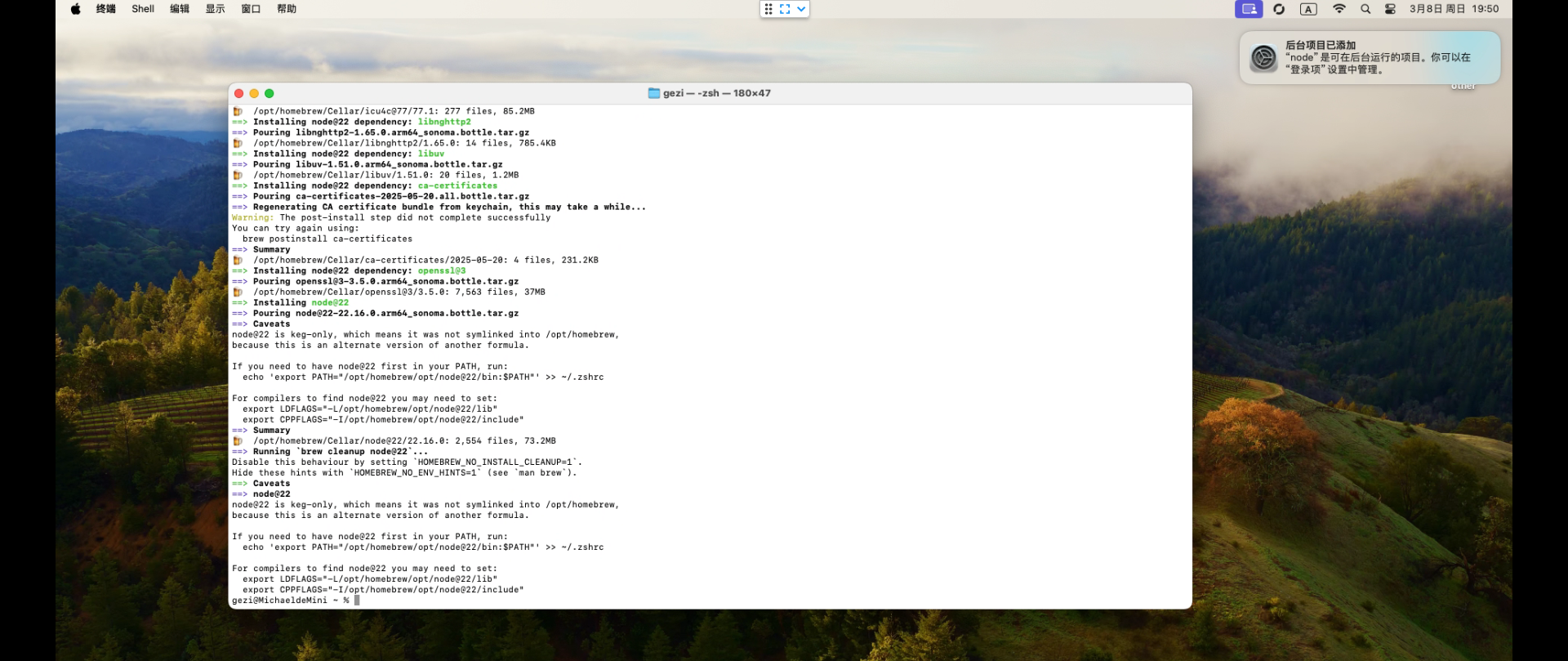This screenshot has height=661, width=1568.
Task: Open the input method A indicator
Action: pos(1308,9)
